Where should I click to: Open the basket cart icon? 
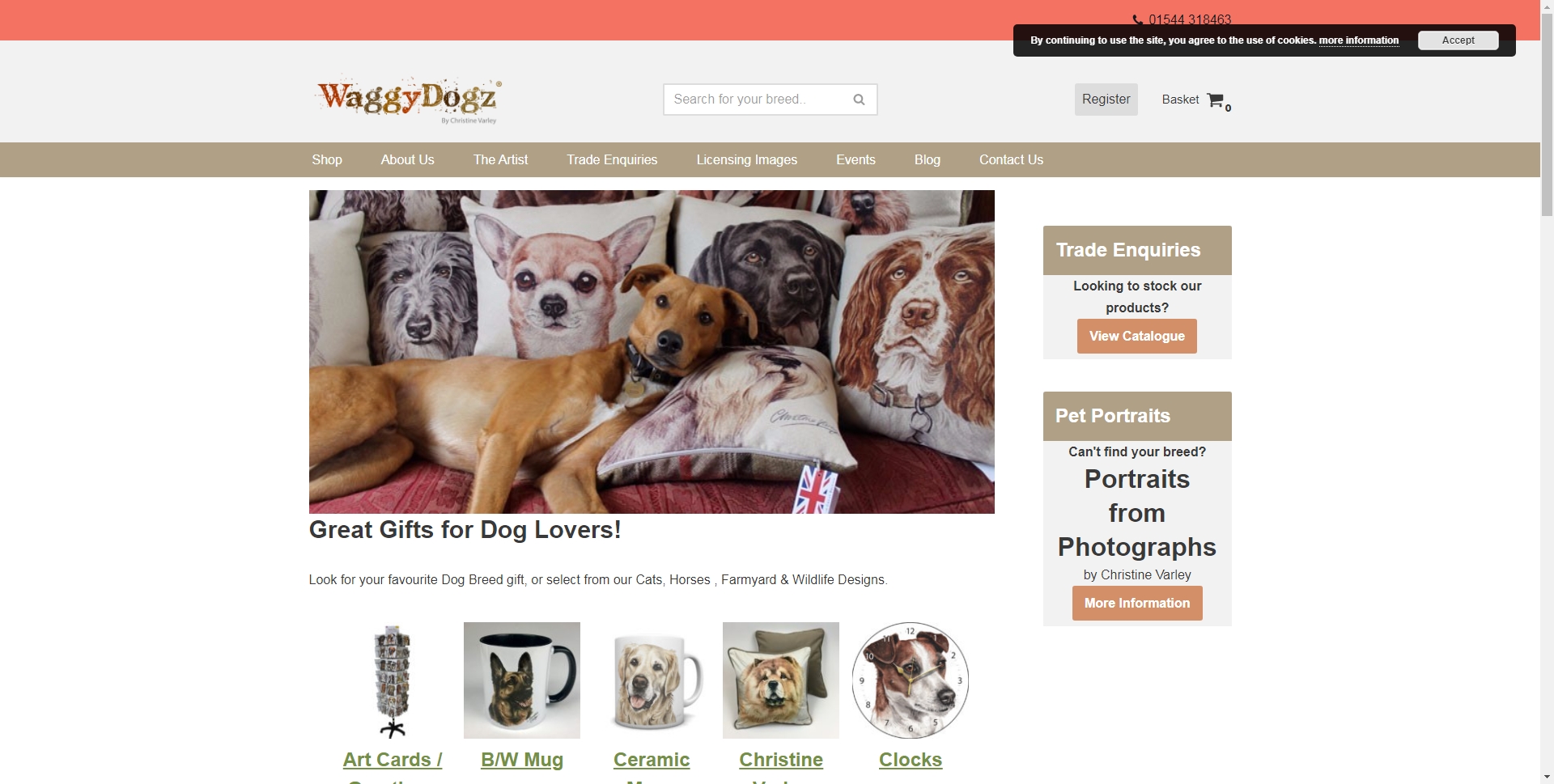(x=1216, y=100)
